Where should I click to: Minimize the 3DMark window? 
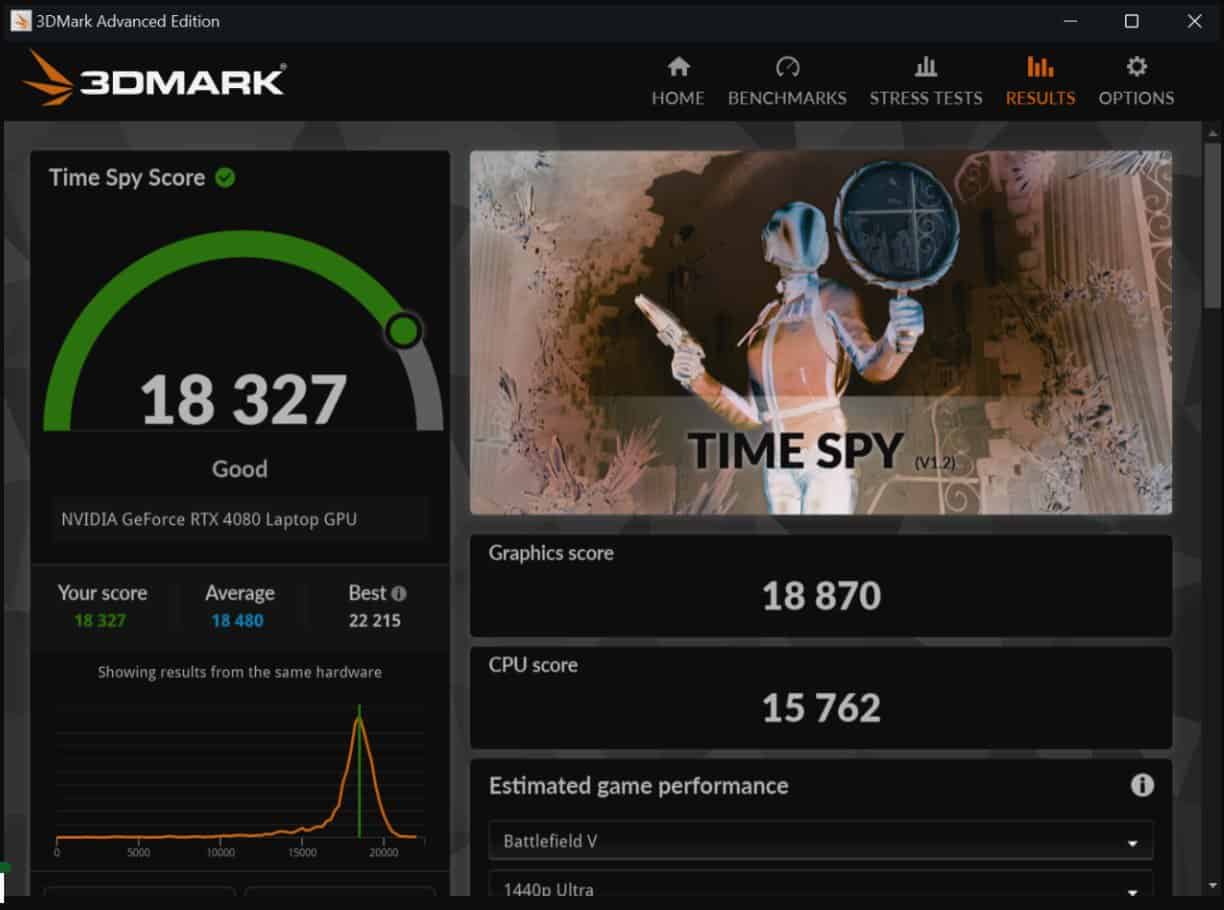tap(1069, 21)
